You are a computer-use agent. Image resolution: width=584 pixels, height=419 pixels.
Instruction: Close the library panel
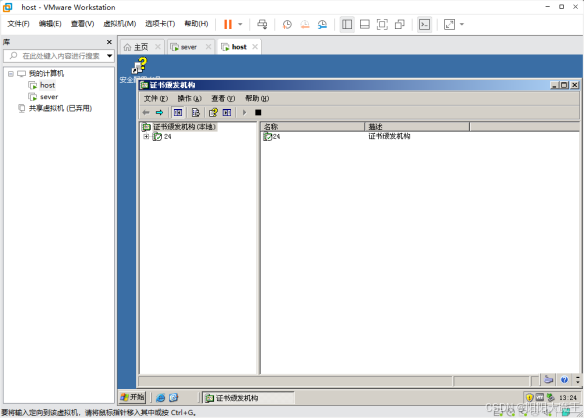coord(109,42)
